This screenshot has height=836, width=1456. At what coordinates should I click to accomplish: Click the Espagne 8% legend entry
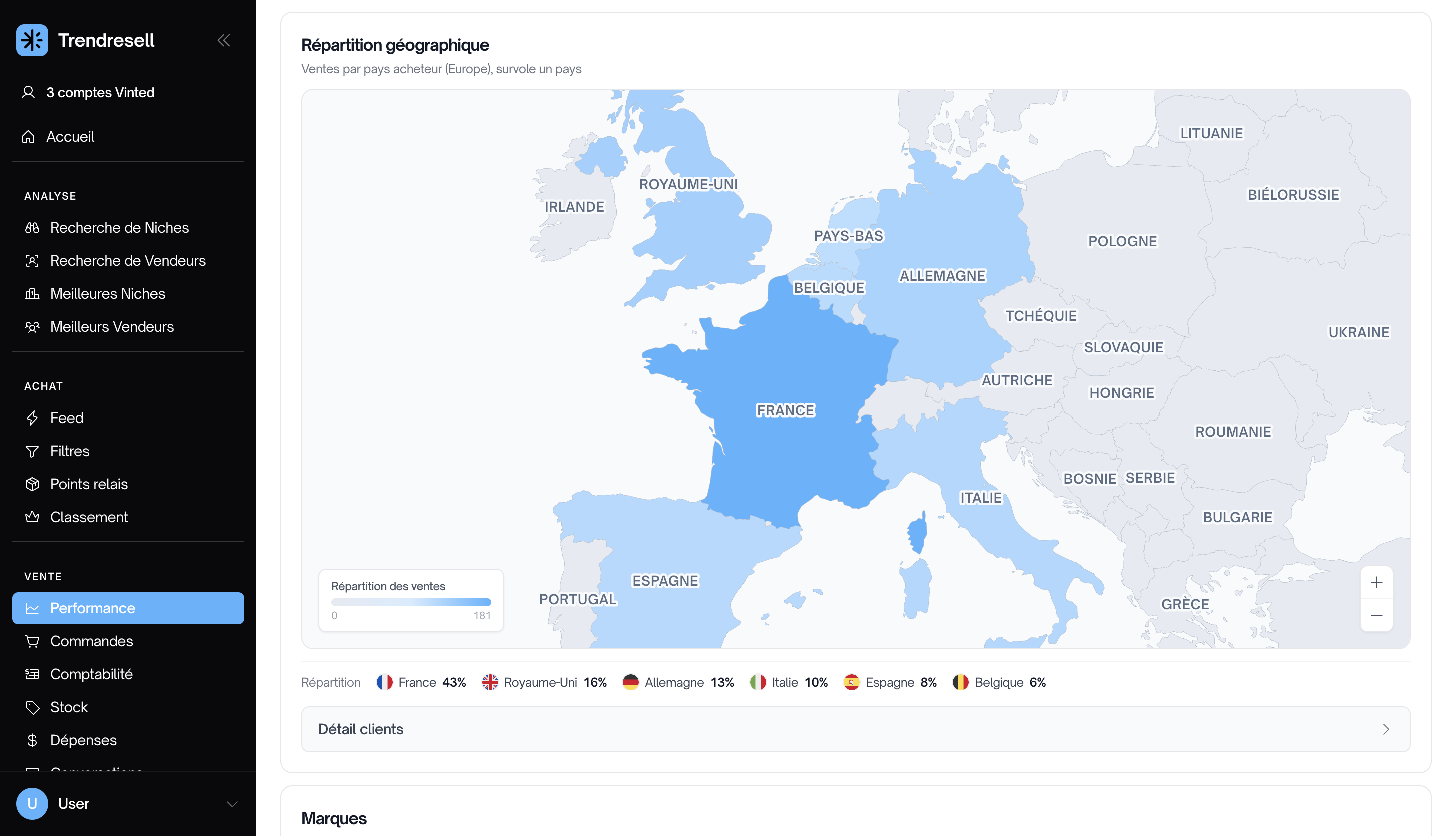(890, 682)
